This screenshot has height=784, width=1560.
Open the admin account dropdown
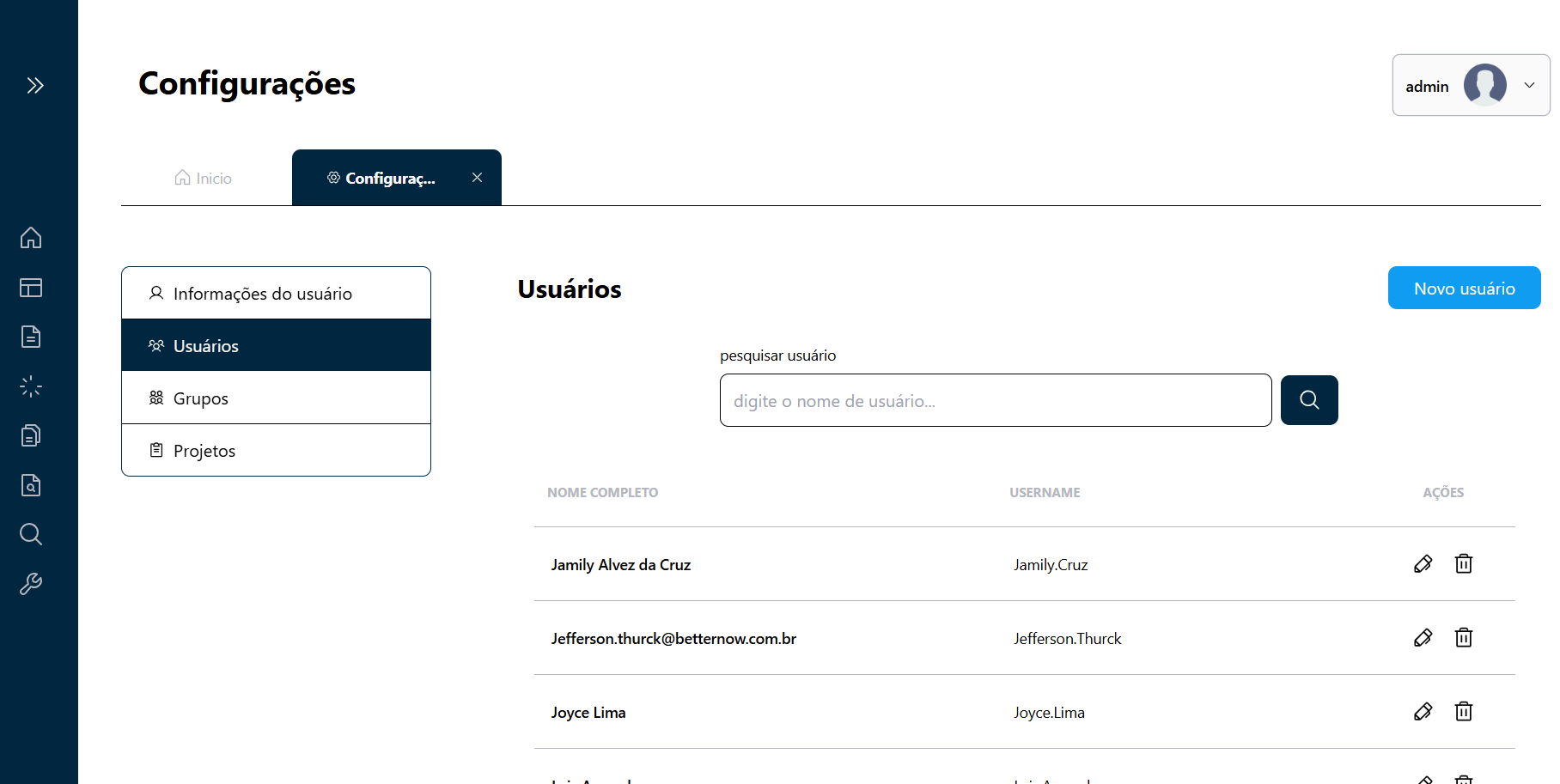1529,85
